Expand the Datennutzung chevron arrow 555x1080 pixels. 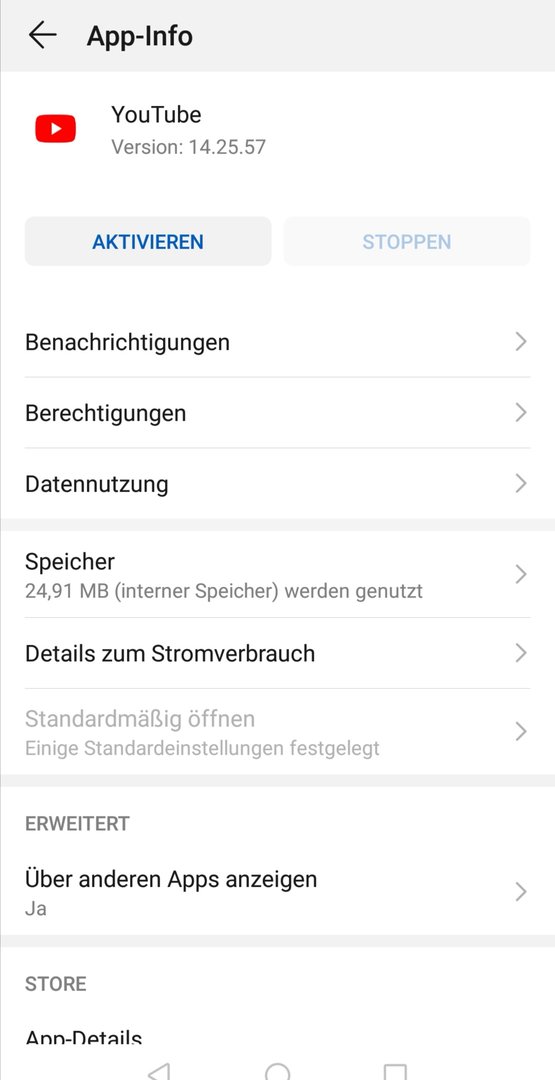(521, 484)
